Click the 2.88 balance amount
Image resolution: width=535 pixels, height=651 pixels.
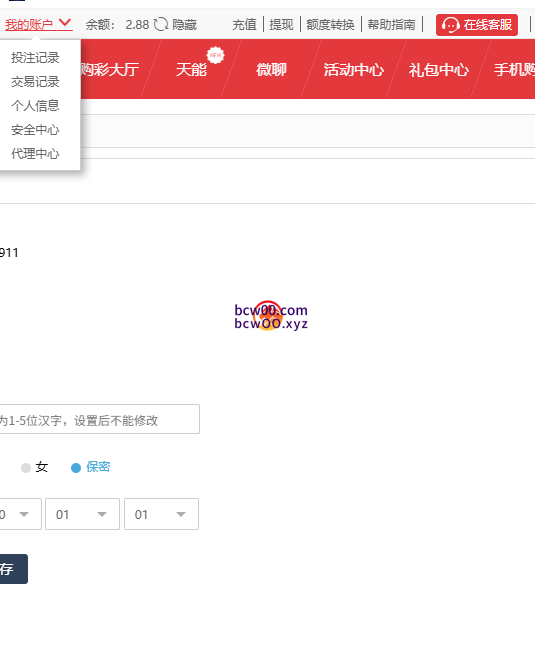pos(137,25)
